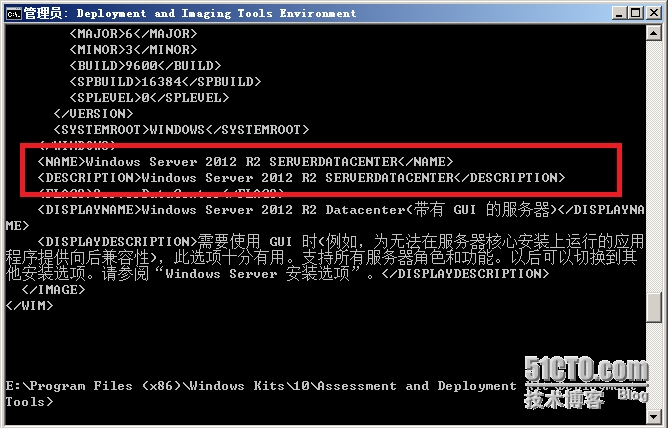This screenshot has width=668, height=428.
Task: Click the <NAME> Windows Server 2012 R2 line
Action: coord(245,162)
